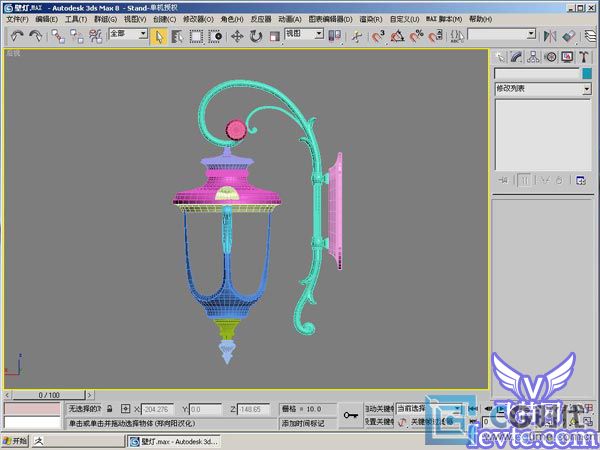Image resolution: width=600 pixels, height=450 pixels.
Task: Open the 动画(A) menu
Action: click(x=290, y=19)
